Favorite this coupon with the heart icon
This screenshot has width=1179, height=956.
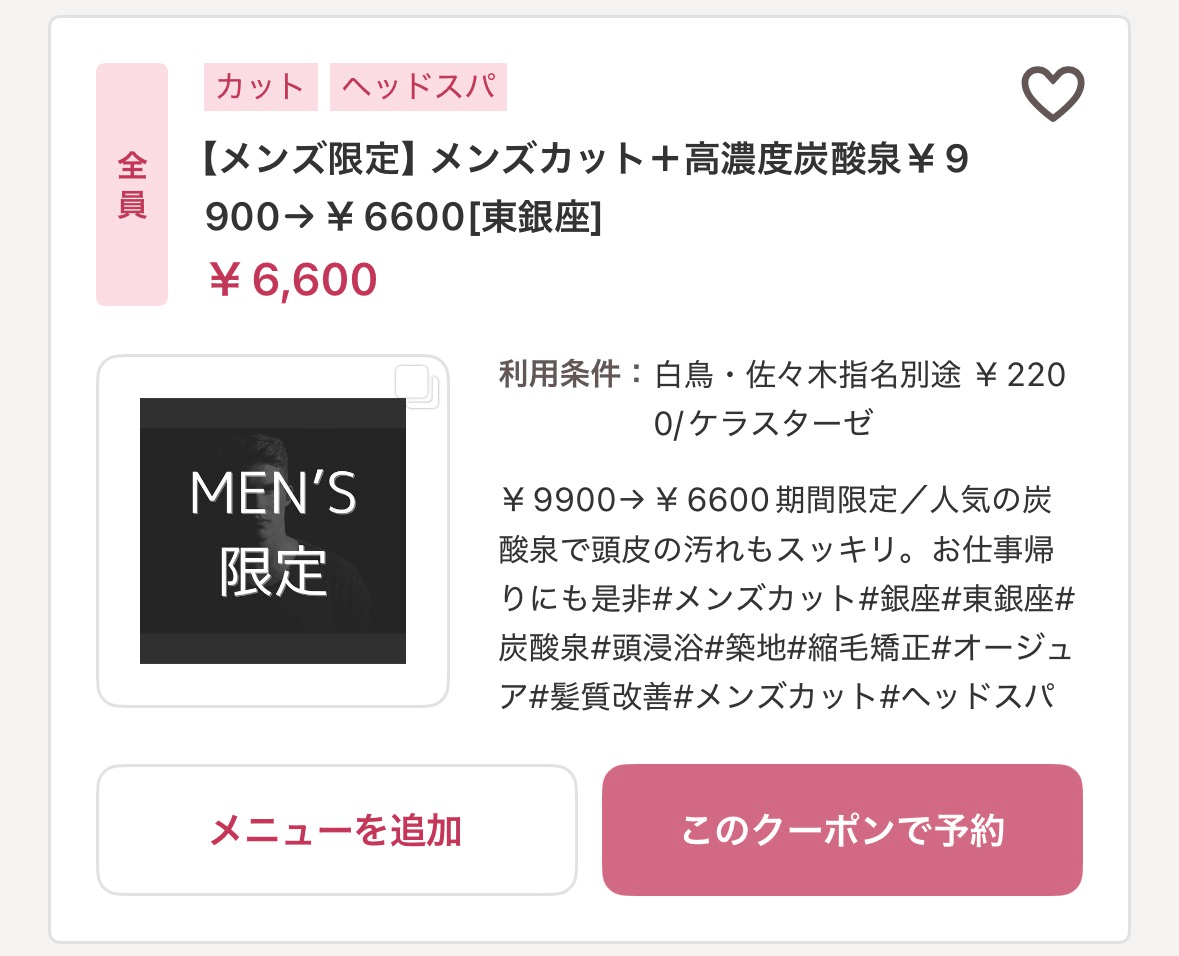point(1052,94)
